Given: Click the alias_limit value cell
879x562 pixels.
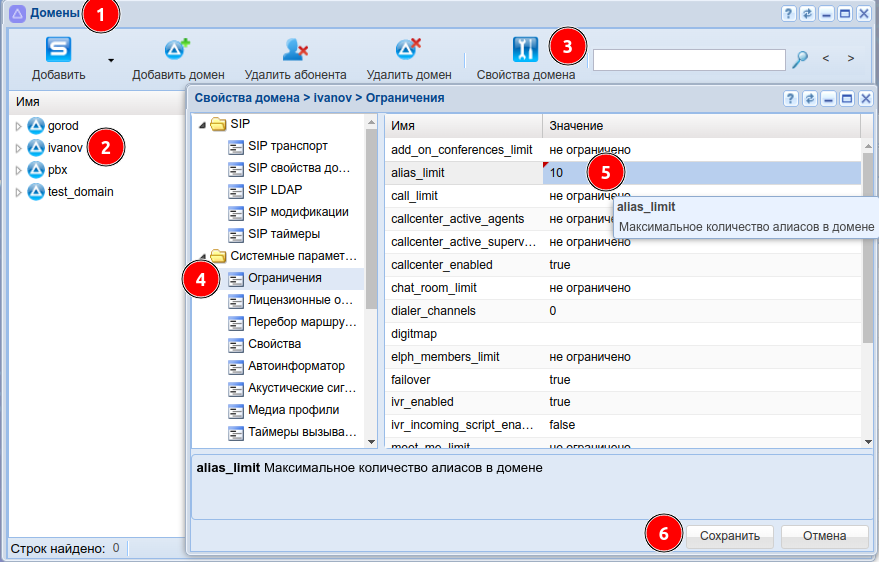Looking at the screenshot, I should [x=700, y=173].
